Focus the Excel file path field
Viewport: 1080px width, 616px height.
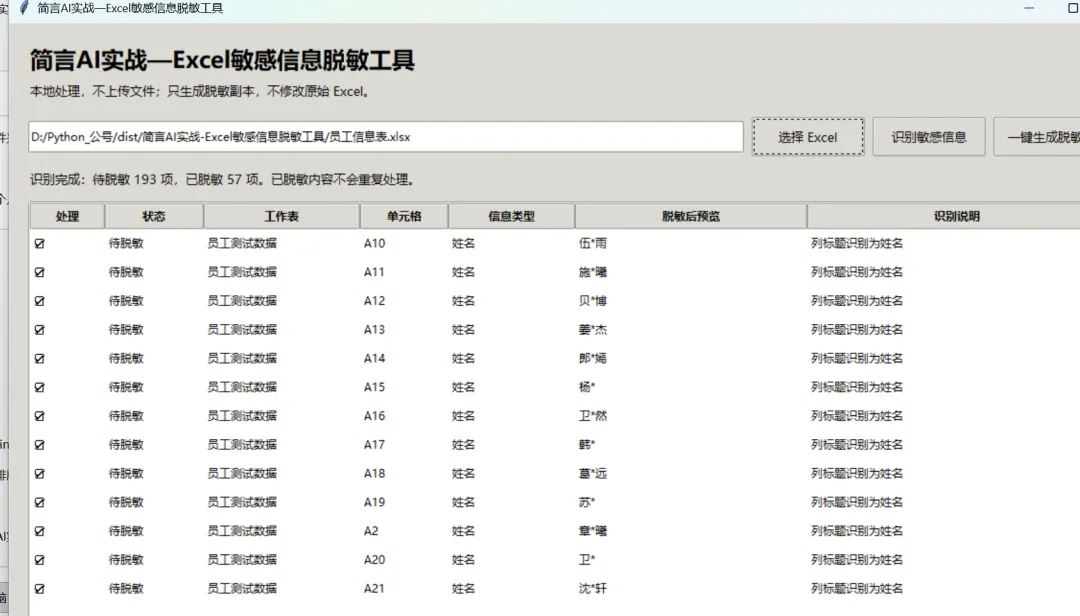386,136
